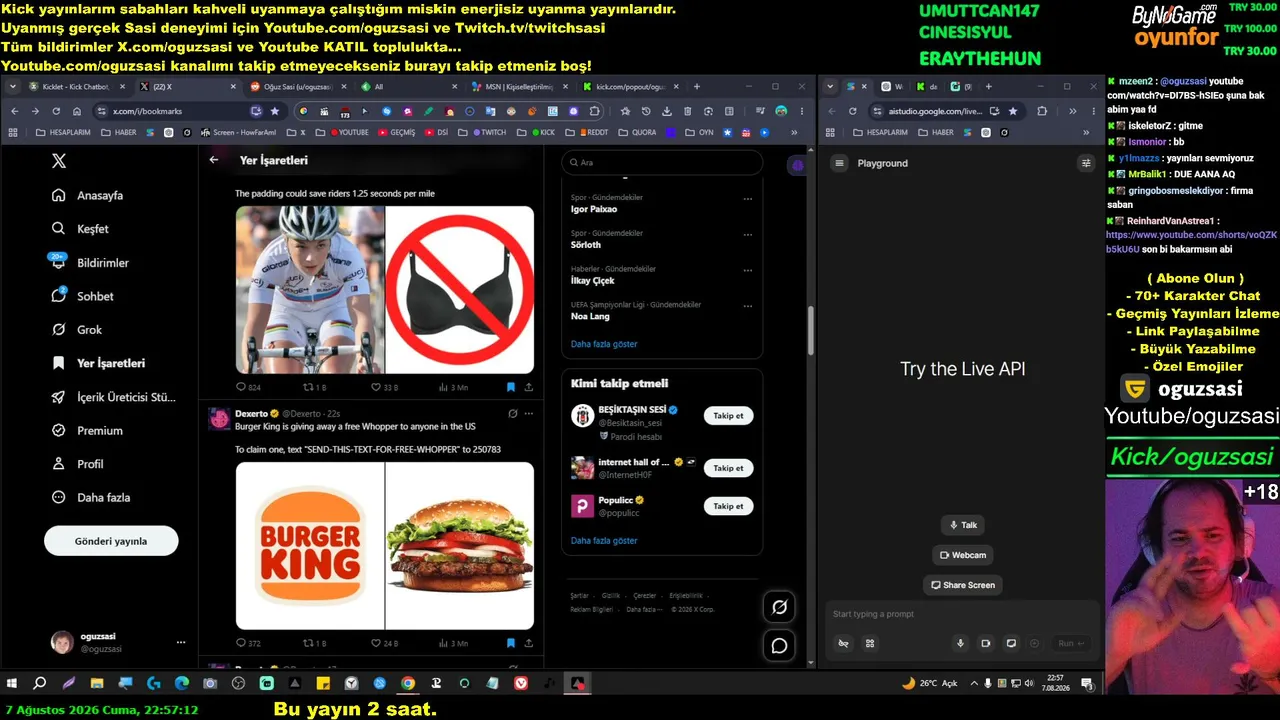This screenshot has width=1280, height=720.
Task: Open Chrome from Windows taskbar
Action: [408, 684]
